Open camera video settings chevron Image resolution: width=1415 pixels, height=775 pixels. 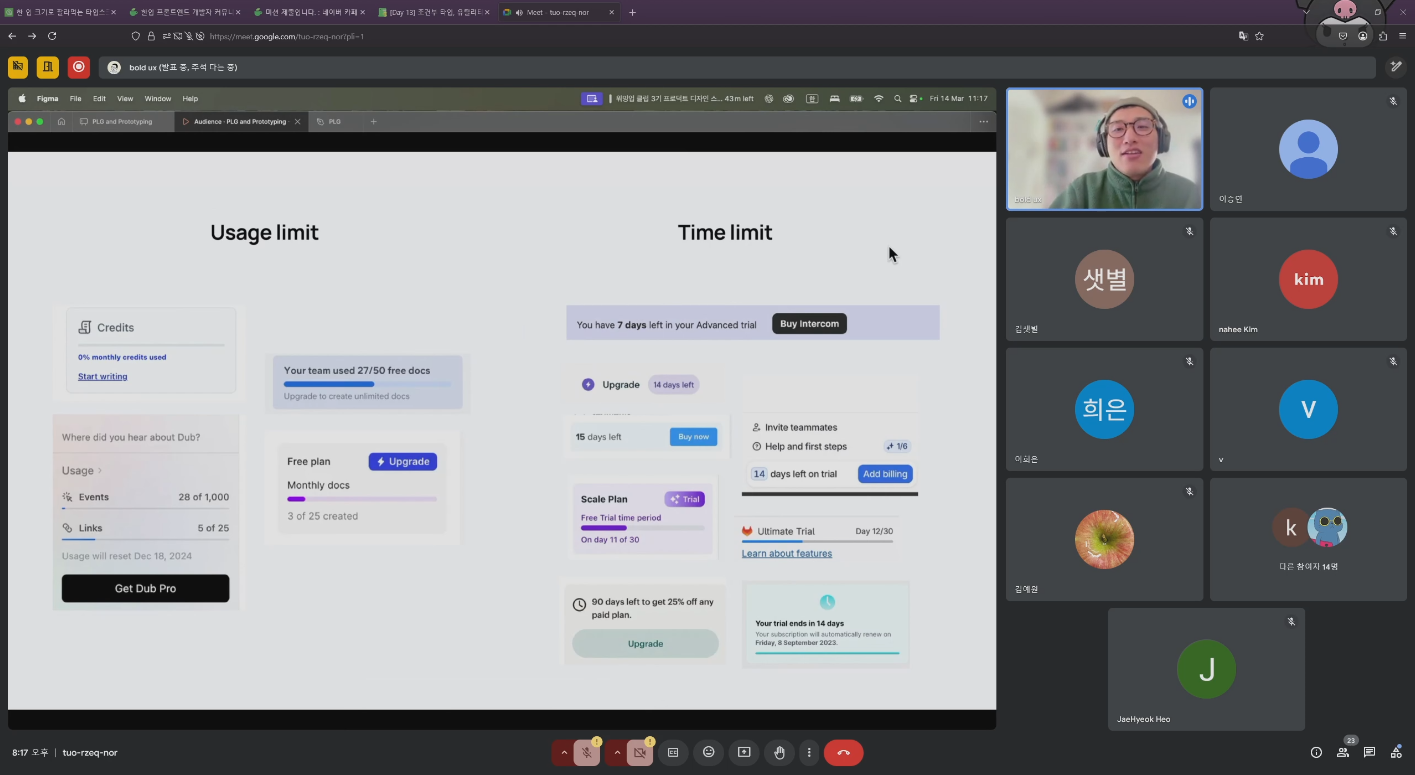pos(617,753)
